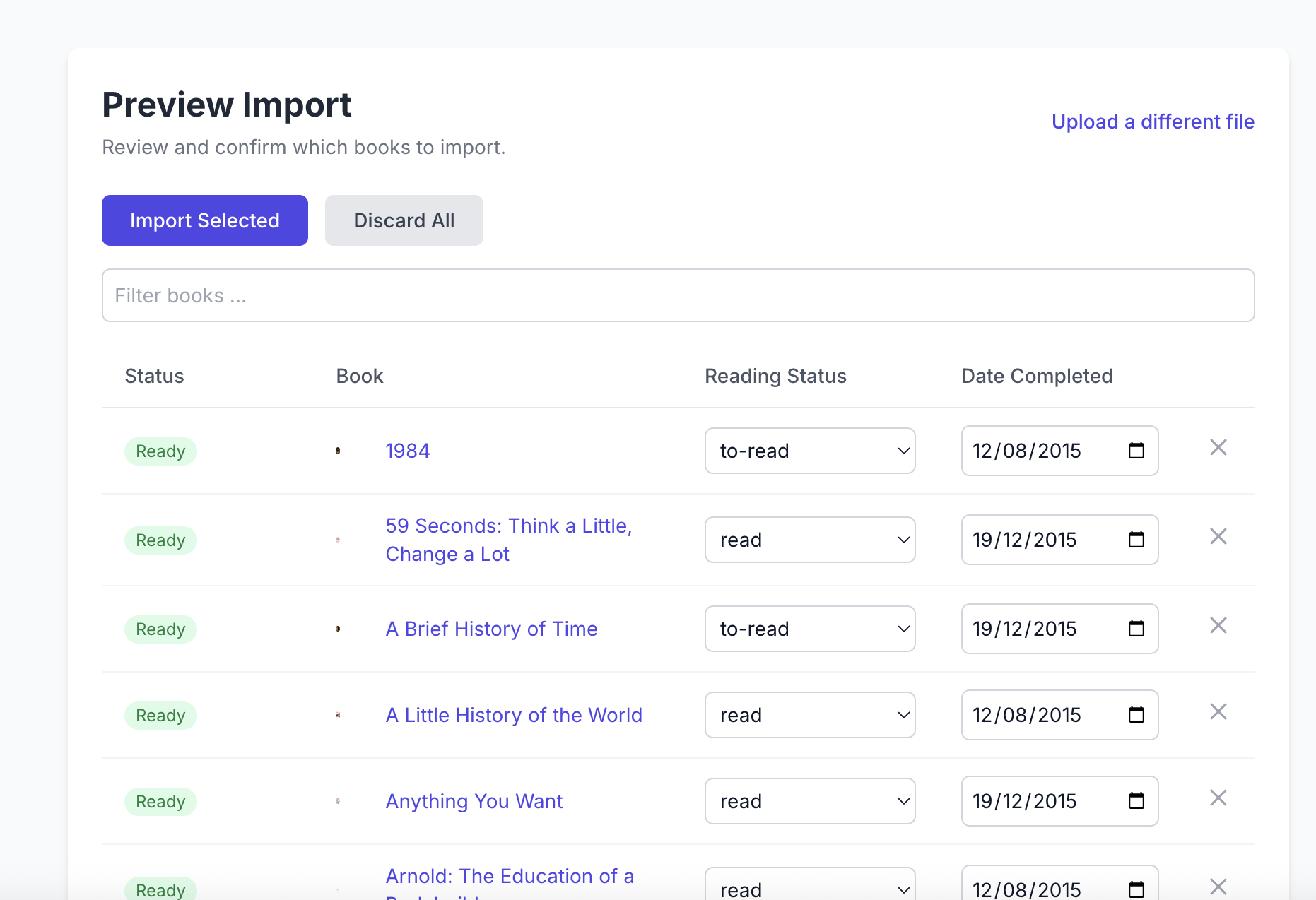
Task: Remove the Arnold book entry
Action: 1218,886
